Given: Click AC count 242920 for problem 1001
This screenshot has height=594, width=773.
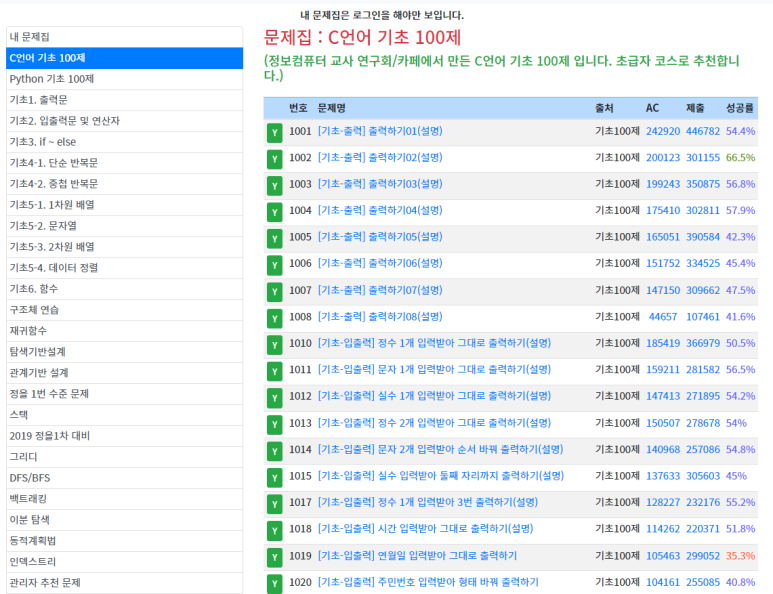Looking at the screenshot, I should click(662, 131).
